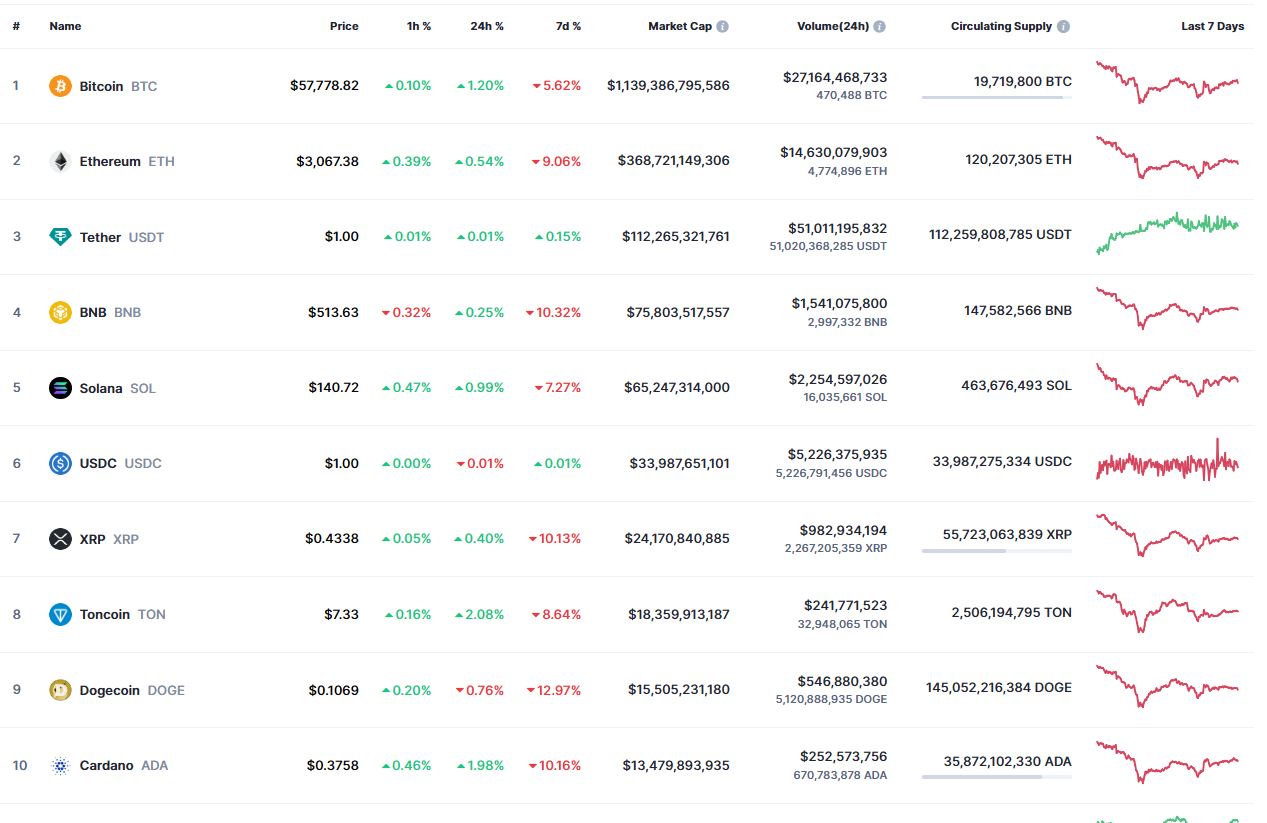Open the Cardano ADA name link
The width and height of the screenshot is (1267, 823).
[x=107, y=765]
